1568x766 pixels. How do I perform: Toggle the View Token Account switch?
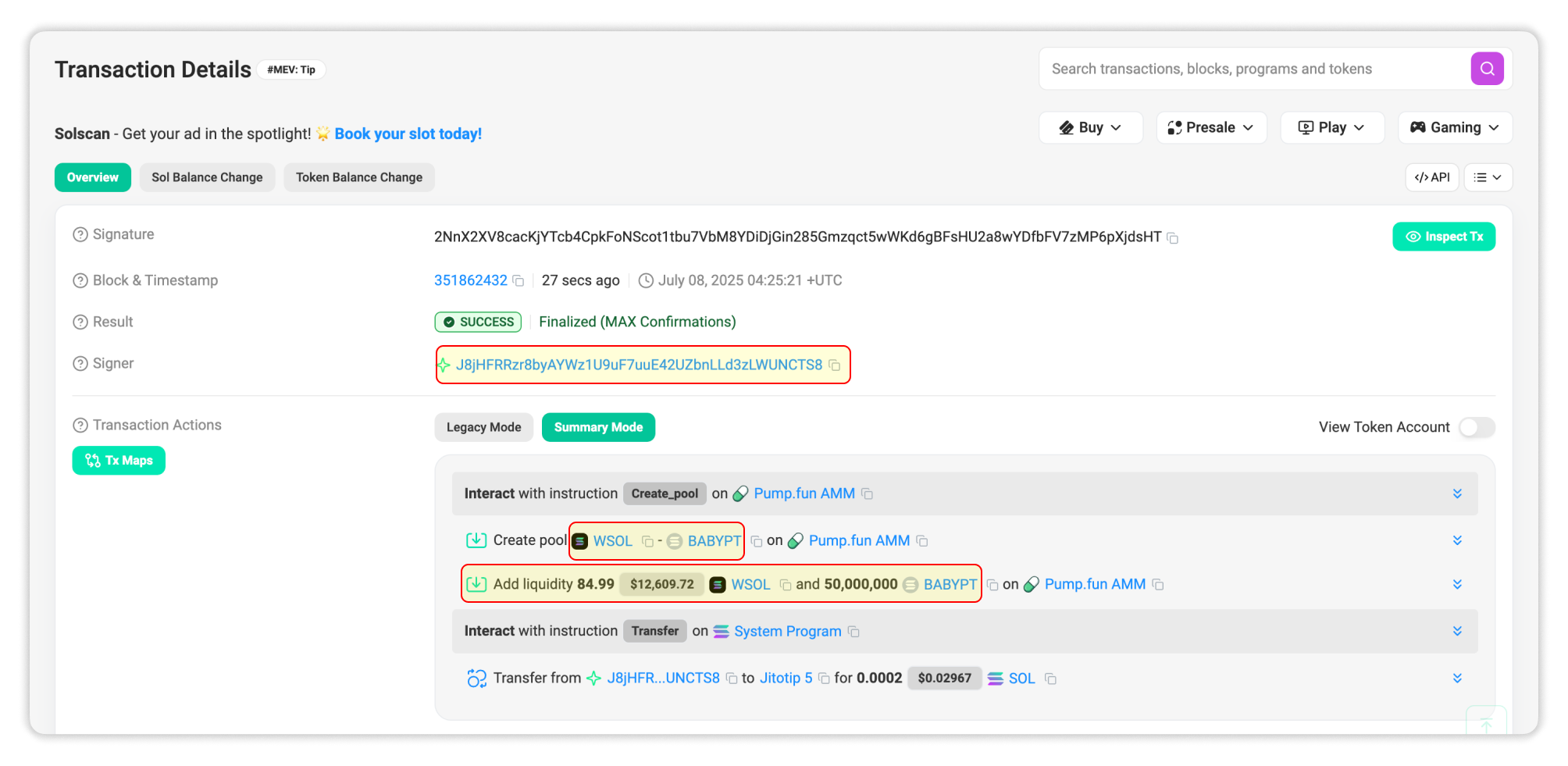pos(1476,427)
